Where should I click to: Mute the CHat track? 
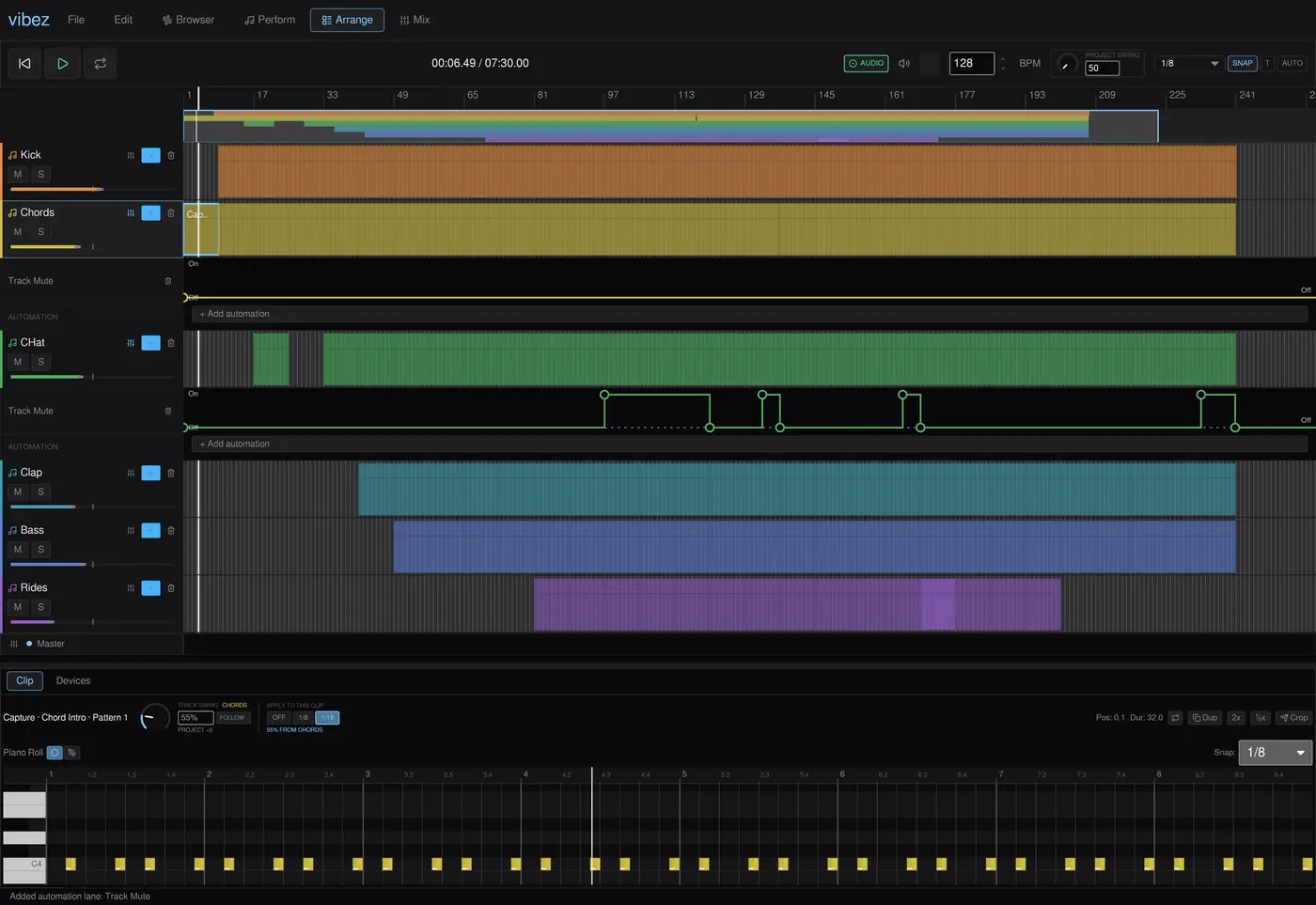pos(18,362)
